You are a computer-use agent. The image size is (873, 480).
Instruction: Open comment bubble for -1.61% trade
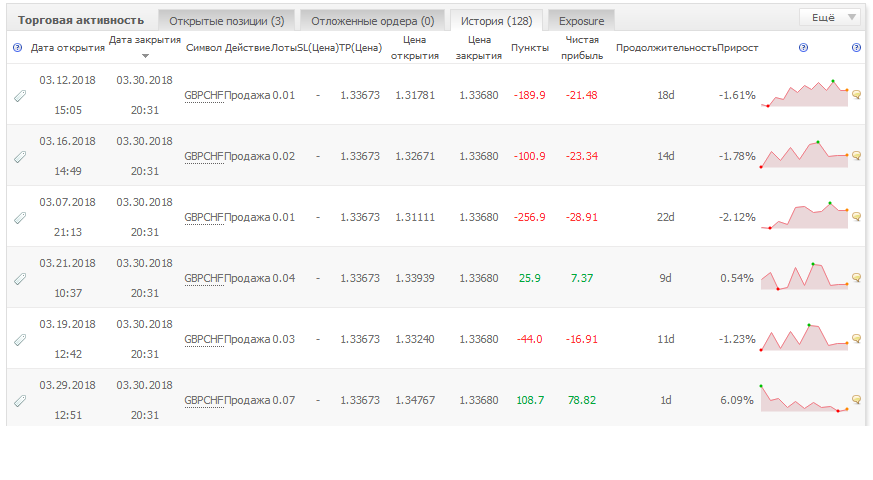(856, 95)
